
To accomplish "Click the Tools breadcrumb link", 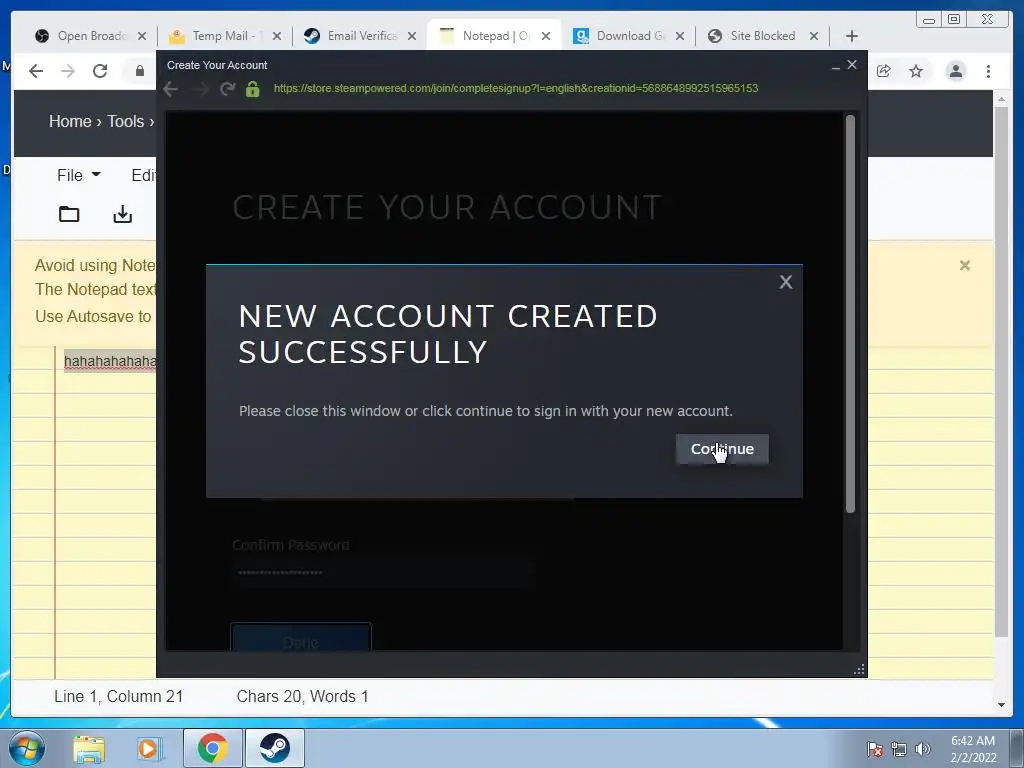I will tap(125, 121).
